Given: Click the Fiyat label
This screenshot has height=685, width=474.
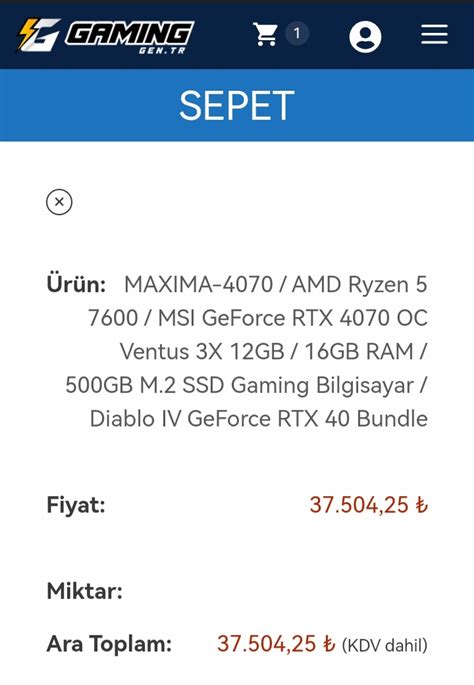Looking at the screenshot, I should pyautogui.click(x=76, y=505).
